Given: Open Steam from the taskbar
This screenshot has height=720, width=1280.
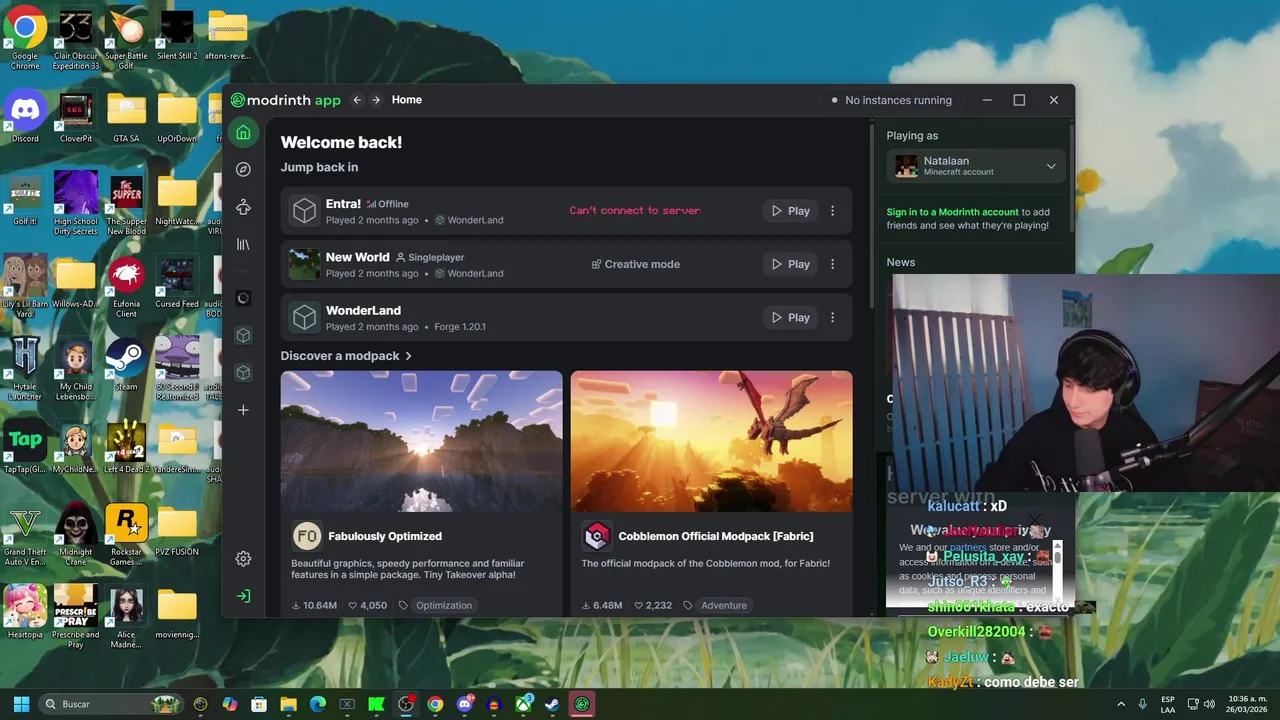Looking at the screenshot, I should 552,704.
